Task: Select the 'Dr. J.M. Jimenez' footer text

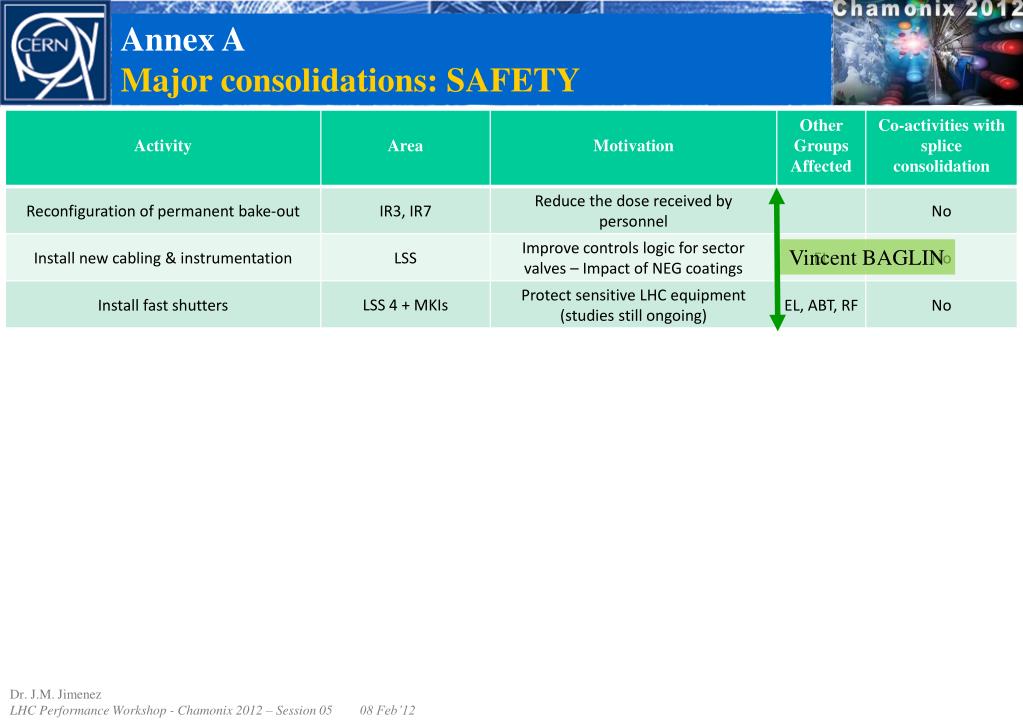Action: (55, 694)
